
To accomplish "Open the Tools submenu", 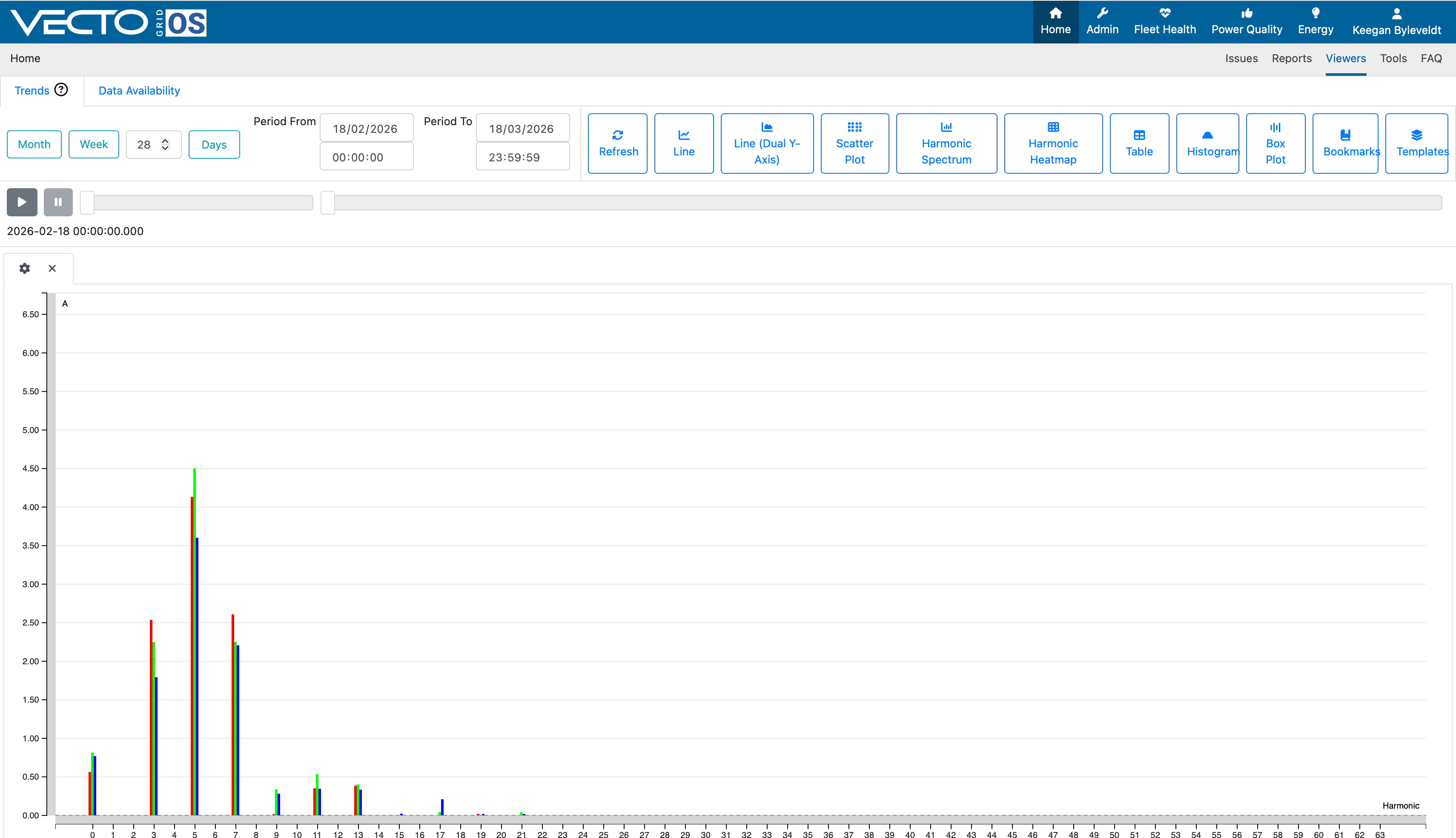I will tap(1393, 59).
